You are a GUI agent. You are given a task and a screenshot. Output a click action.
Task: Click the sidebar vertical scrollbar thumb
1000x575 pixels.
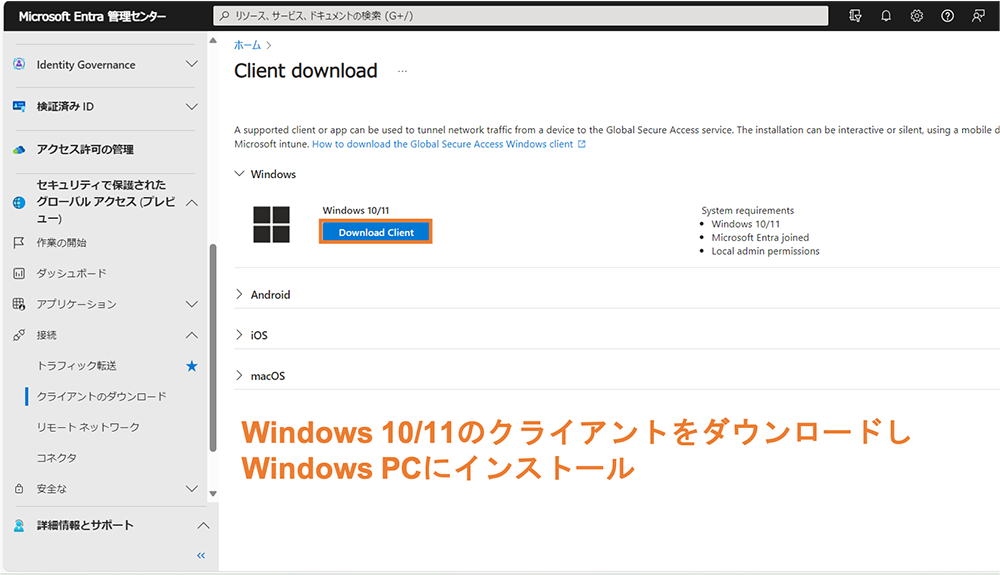point(213,347)
